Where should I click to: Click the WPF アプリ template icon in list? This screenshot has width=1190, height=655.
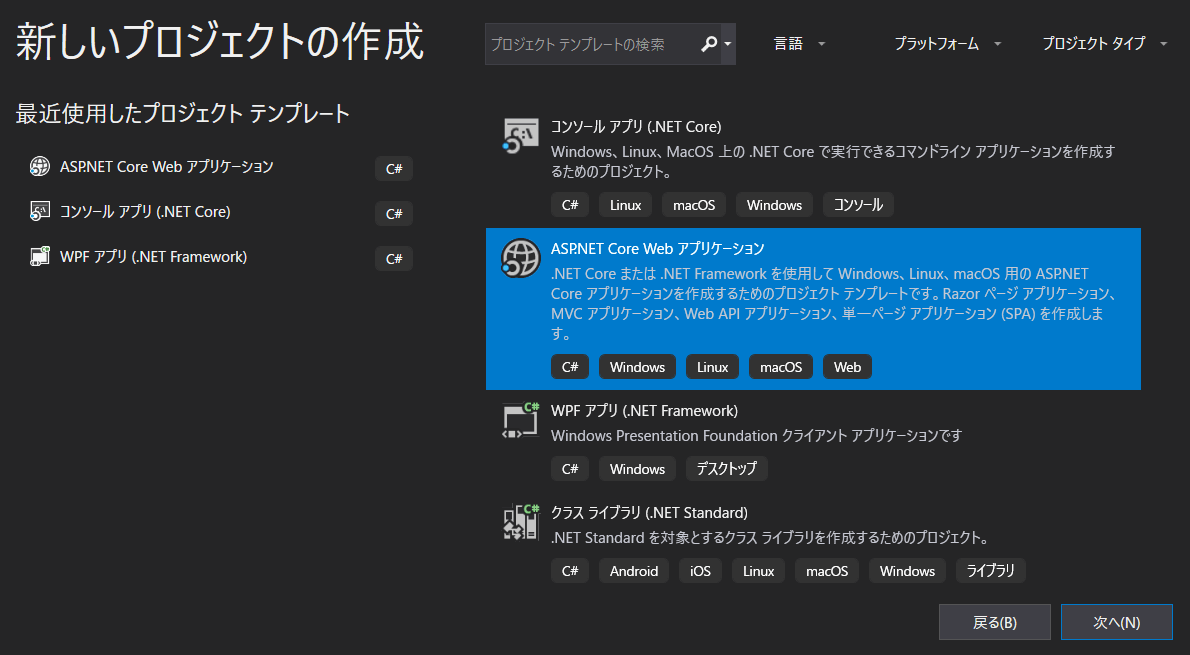[521, 420]
